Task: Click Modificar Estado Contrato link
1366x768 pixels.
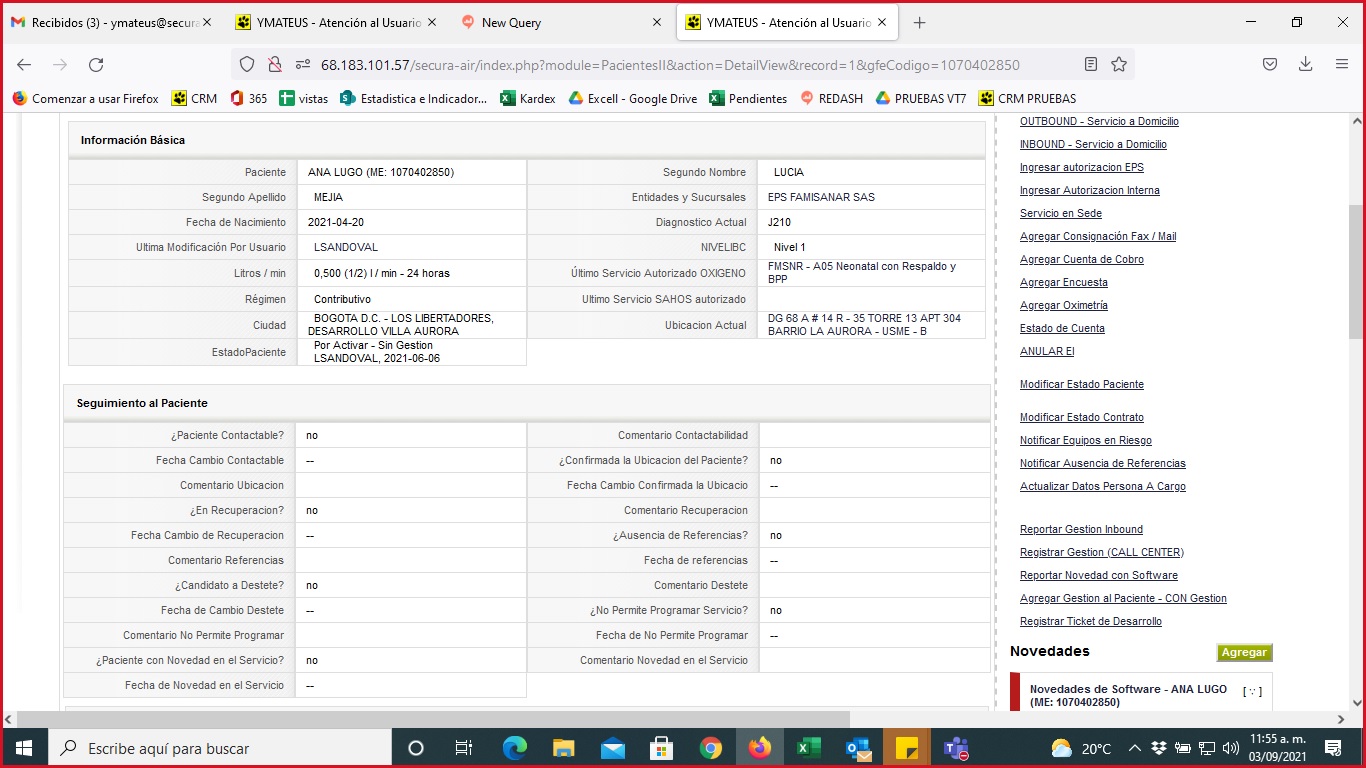Action: (x=1082, y=417)
